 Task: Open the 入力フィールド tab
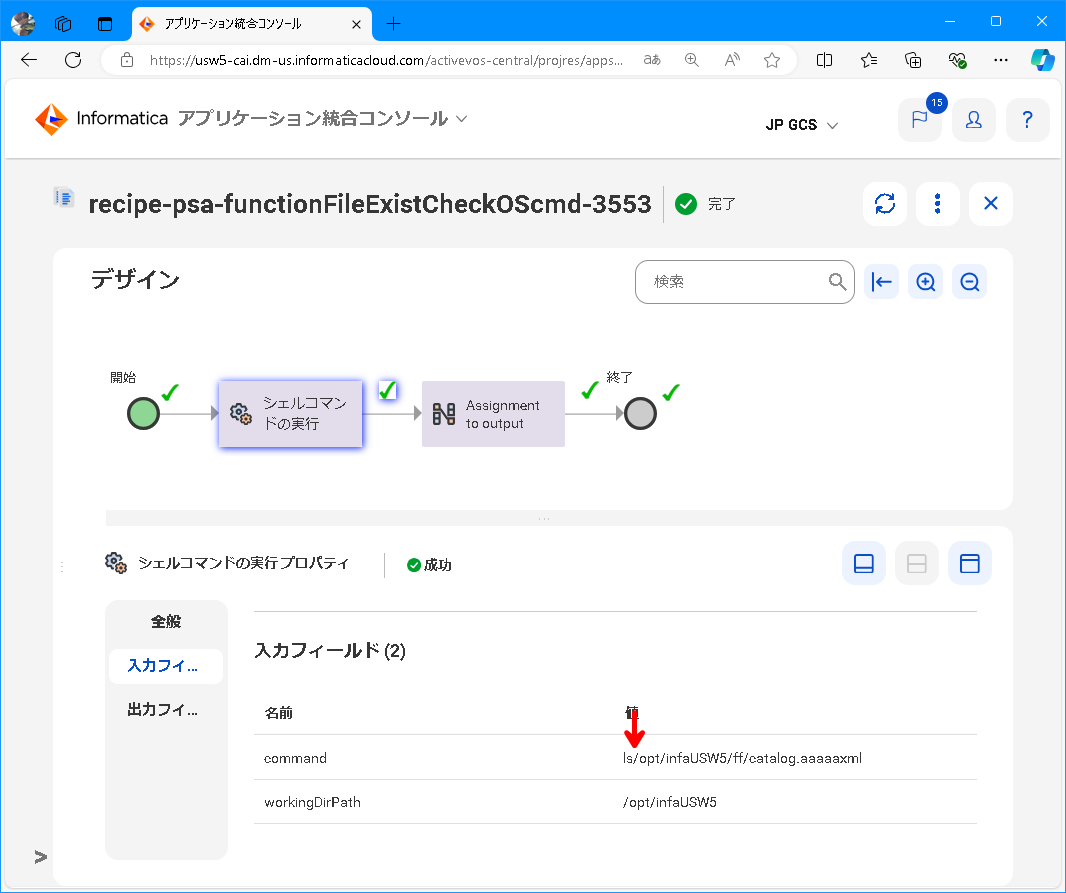(x=166, y=666)
